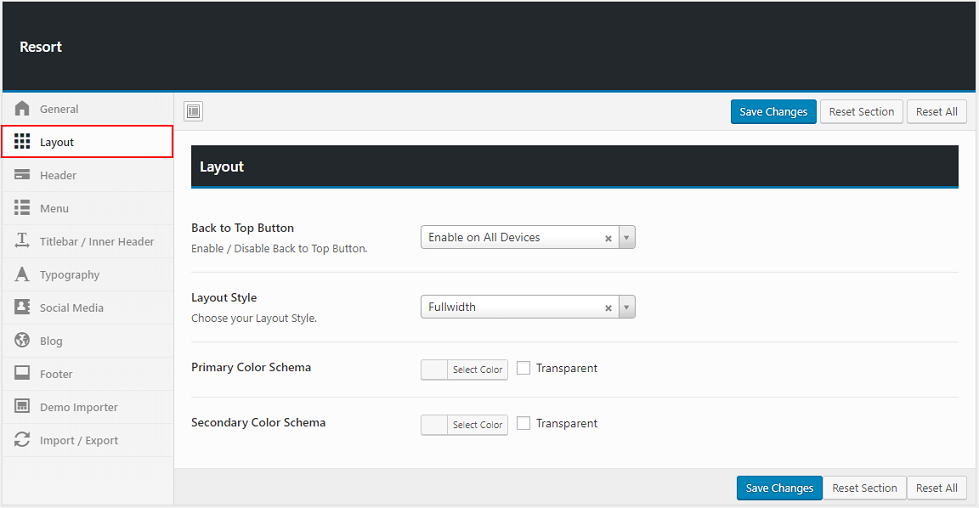Screen dimensions: 979x508
Task: Click the Blog globe icon
Action: (22, 341)
